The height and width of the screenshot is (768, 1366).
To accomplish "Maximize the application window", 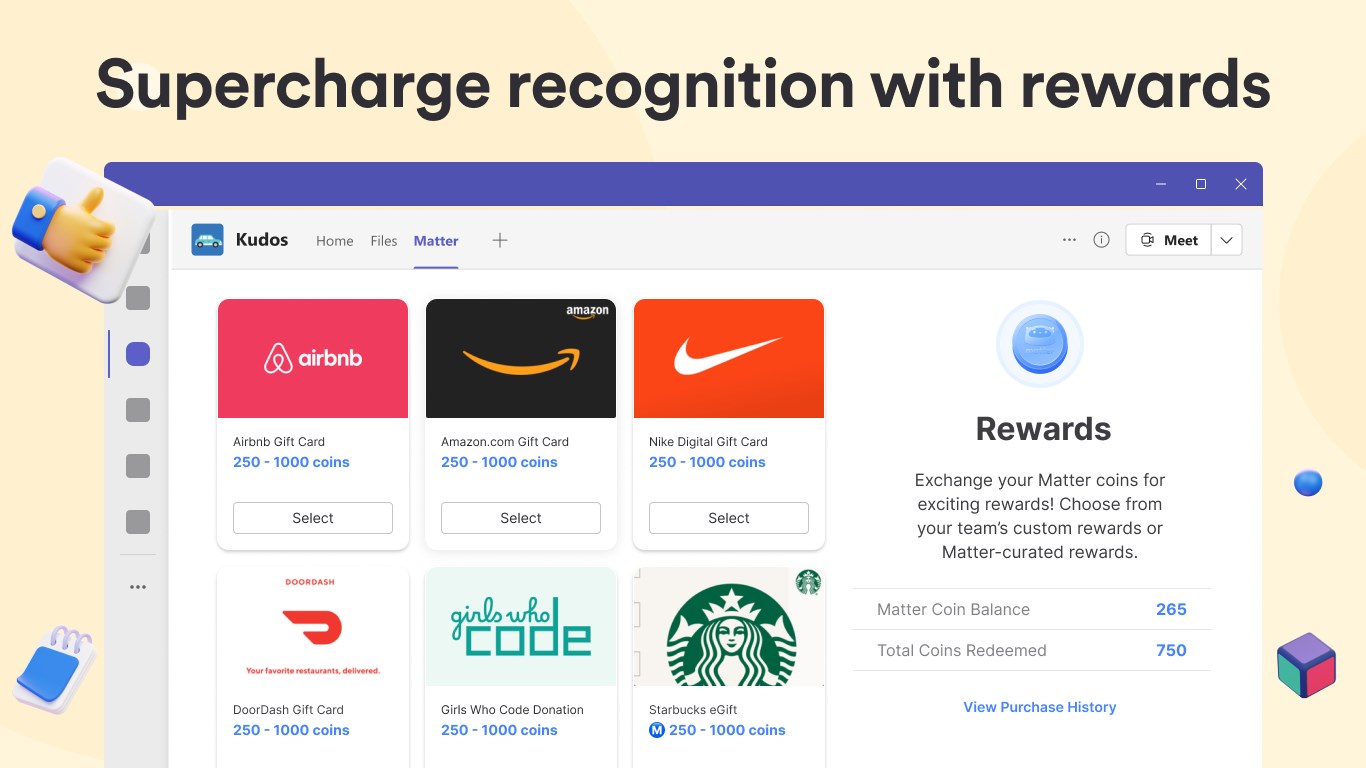I will click(1201, 184).
